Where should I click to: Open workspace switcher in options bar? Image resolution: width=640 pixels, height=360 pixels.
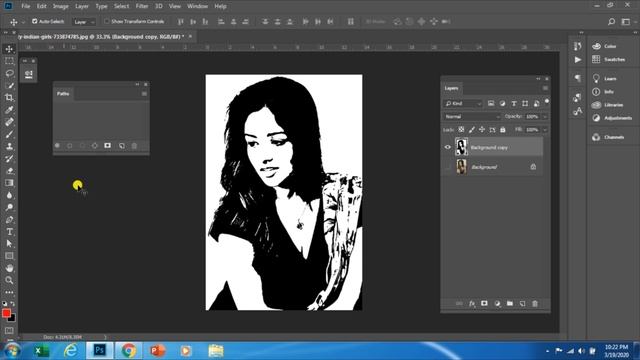click(x=626, y=22)
